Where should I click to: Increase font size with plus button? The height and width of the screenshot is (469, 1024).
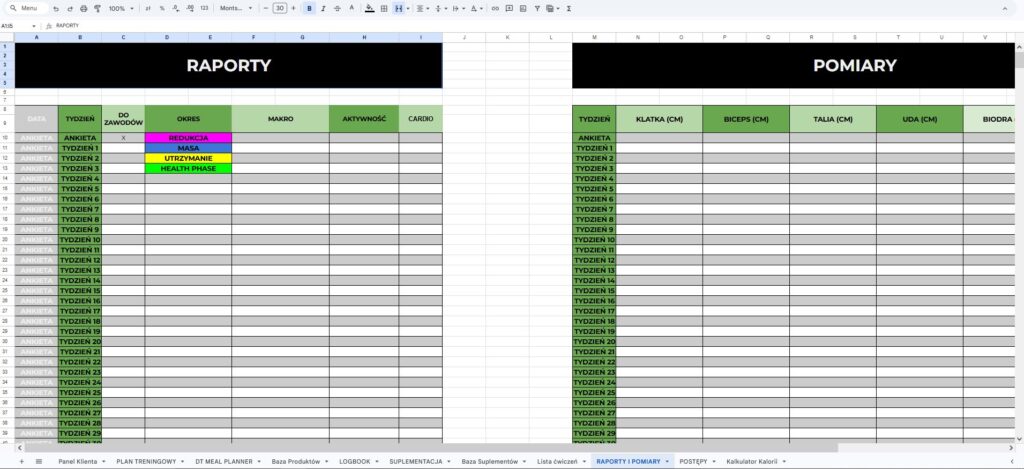[x=293, y=8]
